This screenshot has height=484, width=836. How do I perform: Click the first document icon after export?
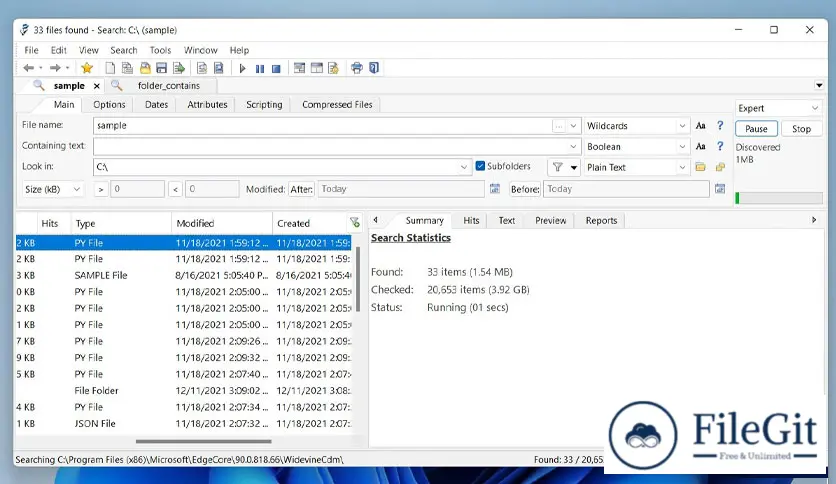point(202,68)
